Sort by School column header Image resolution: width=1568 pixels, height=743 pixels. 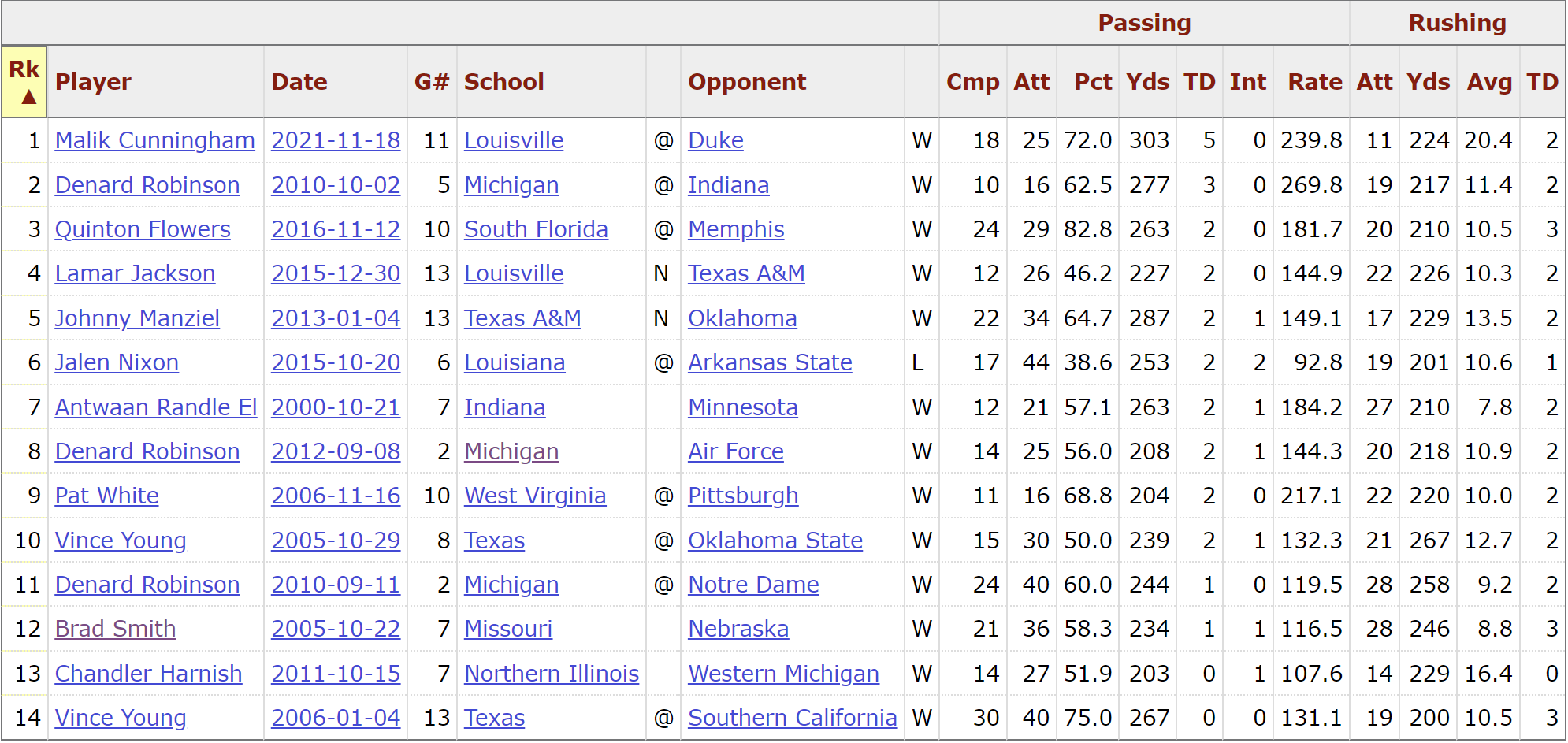pos(504,82)
